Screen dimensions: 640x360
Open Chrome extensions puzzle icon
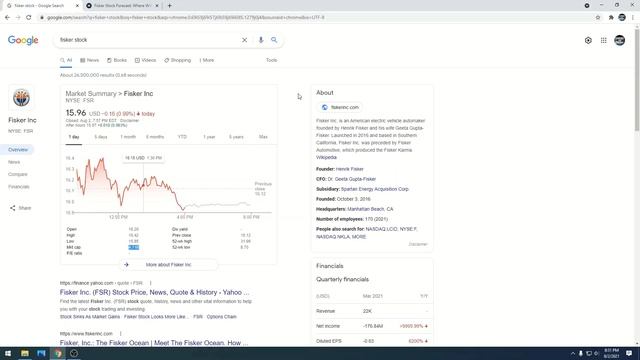pos(611,18)
